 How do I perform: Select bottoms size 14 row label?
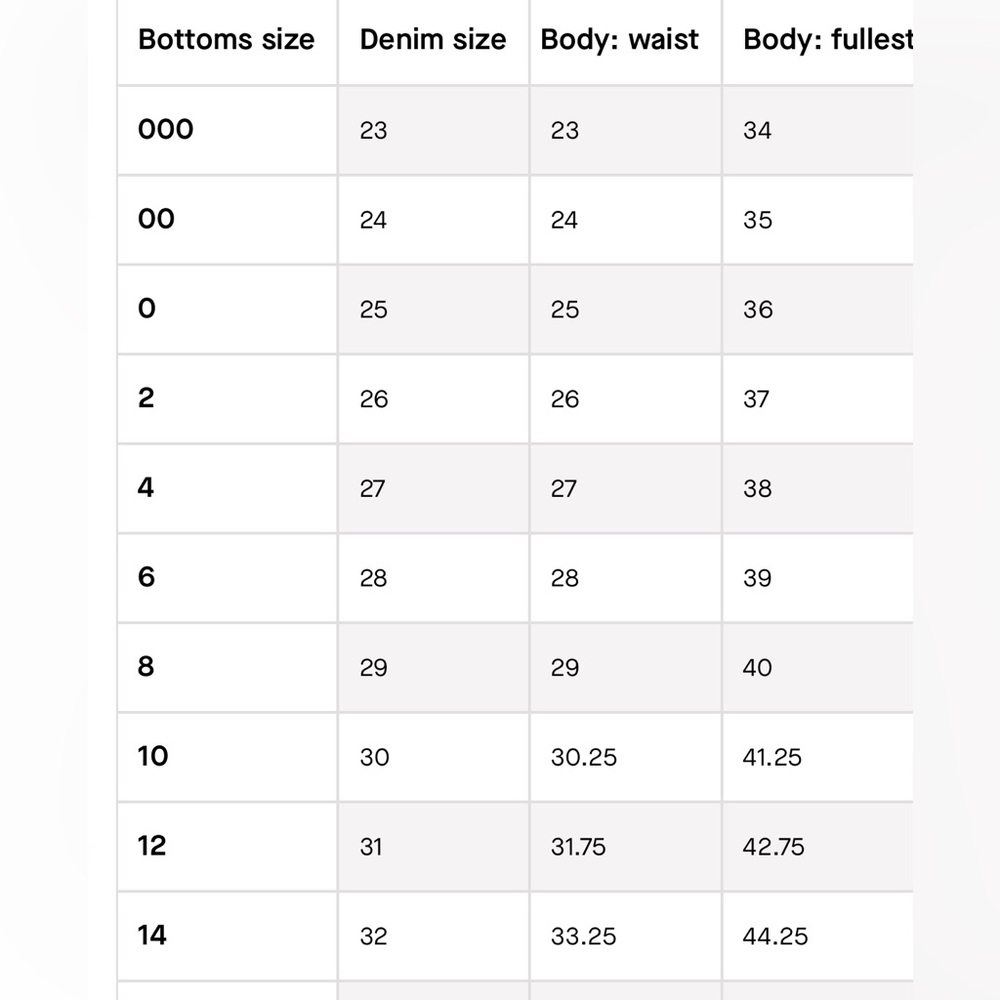coord(152,936)
